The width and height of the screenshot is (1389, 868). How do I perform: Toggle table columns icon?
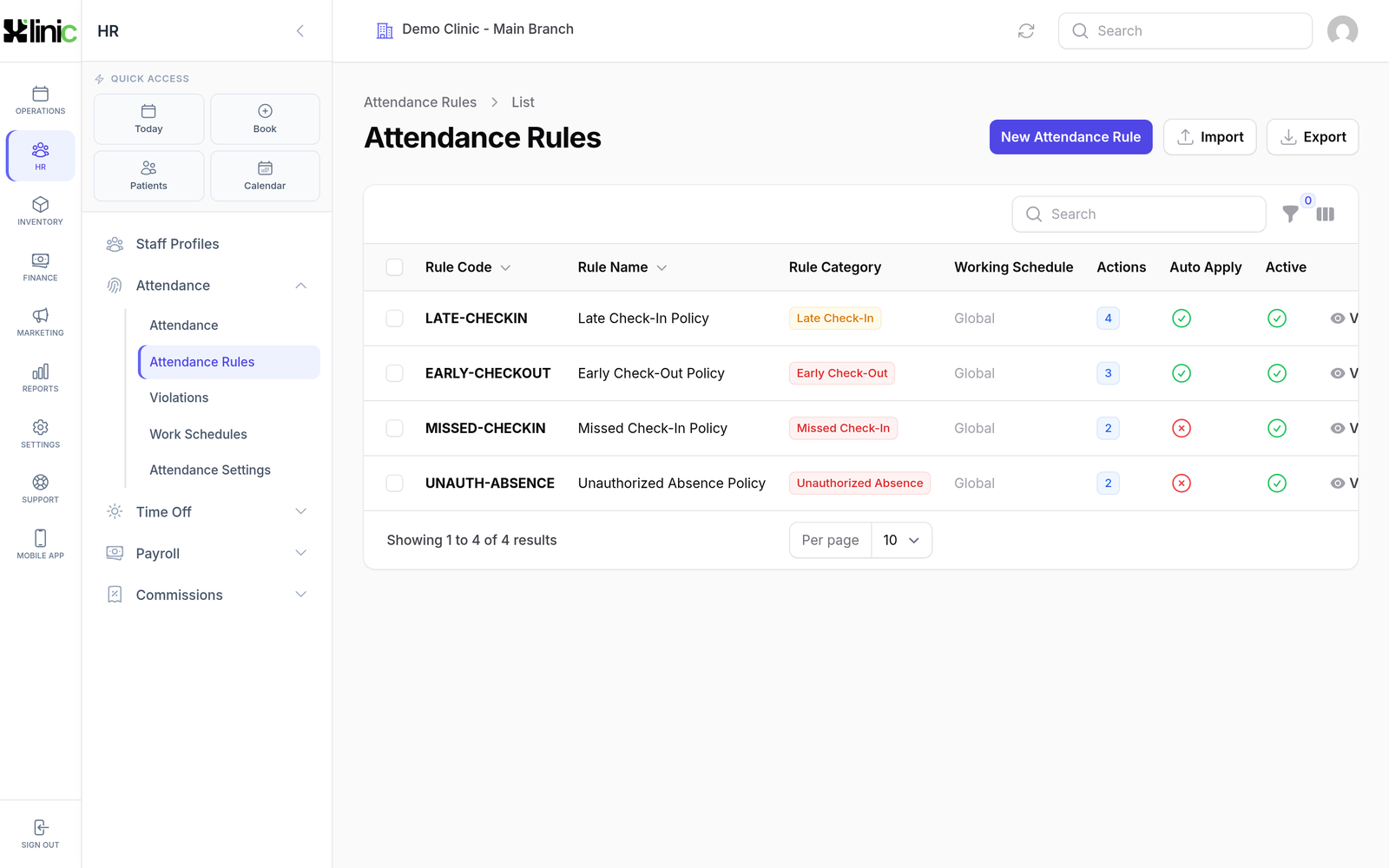pyautogui.click(x=1326, y=214)
